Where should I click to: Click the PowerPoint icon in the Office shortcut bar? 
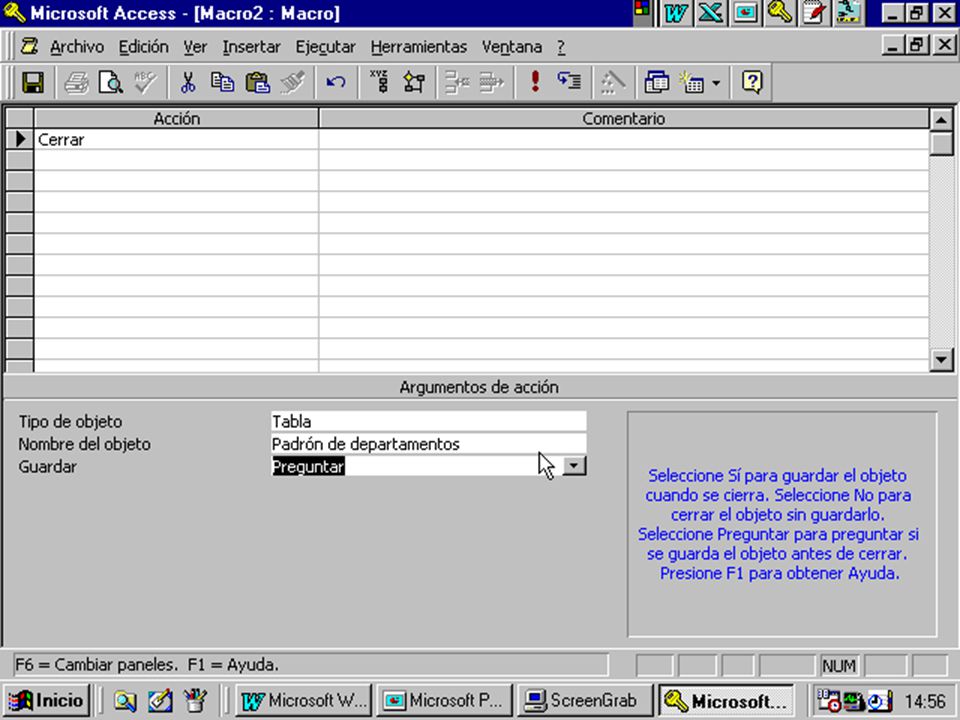point(745,13)
